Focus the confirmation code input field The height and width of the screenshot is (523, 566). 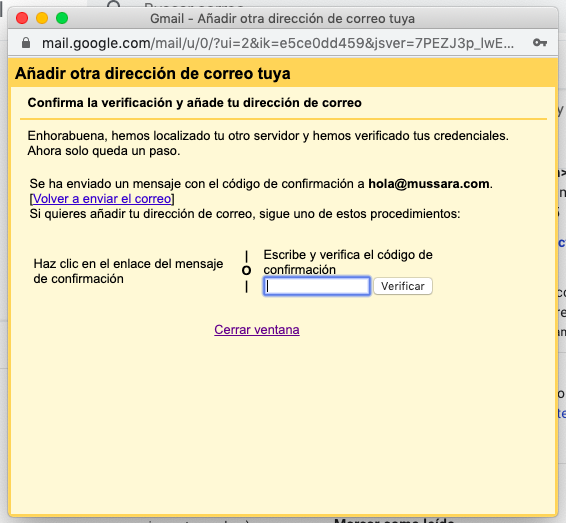click(317, 286)
